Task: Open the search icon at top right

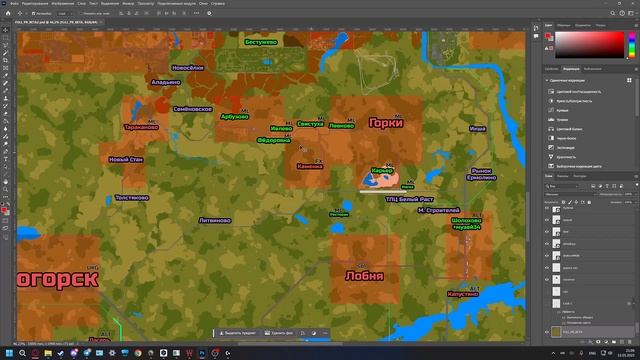Action: [x=613, y=13]
